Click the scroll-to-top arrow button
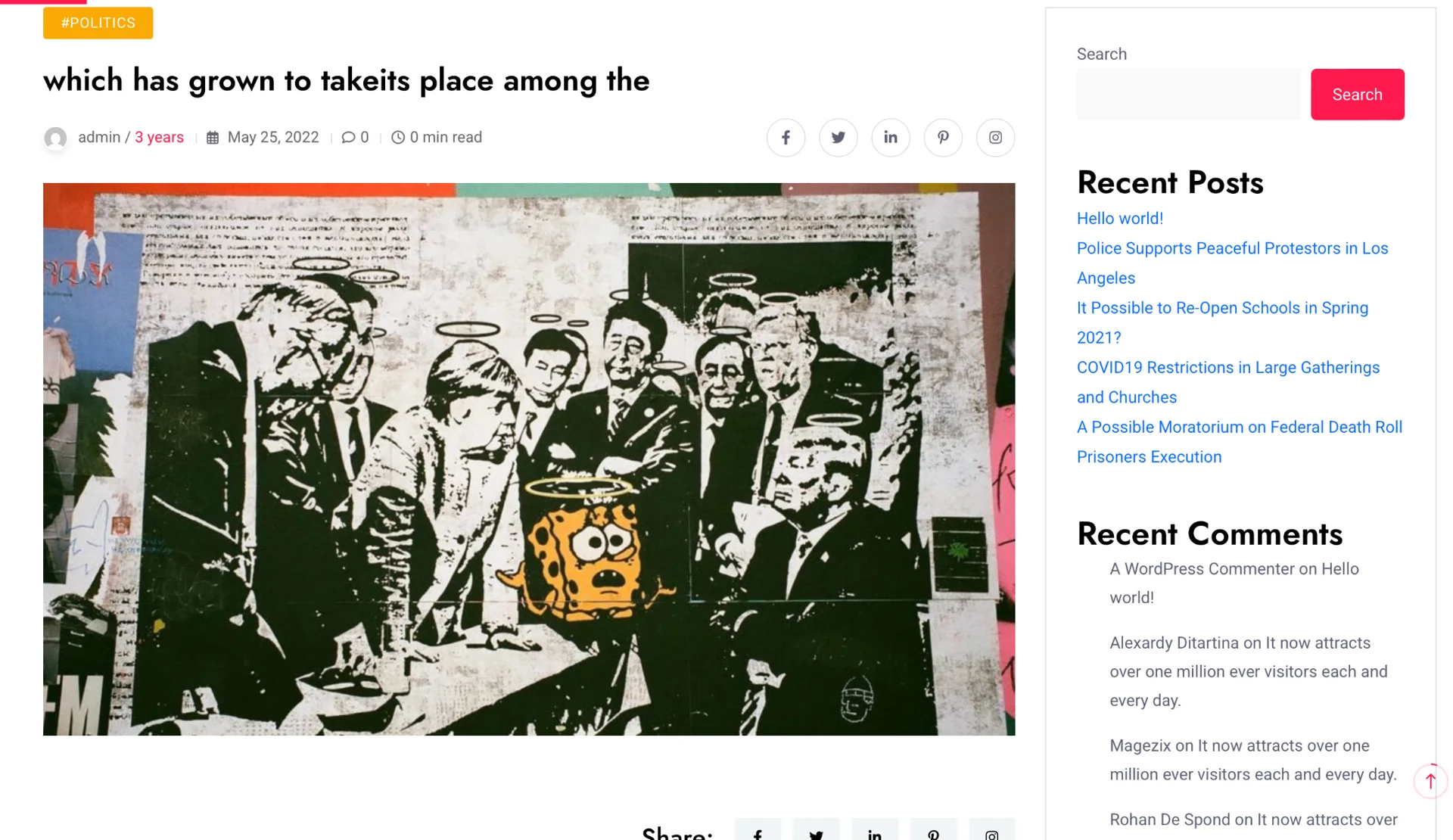 (1430, 781)
